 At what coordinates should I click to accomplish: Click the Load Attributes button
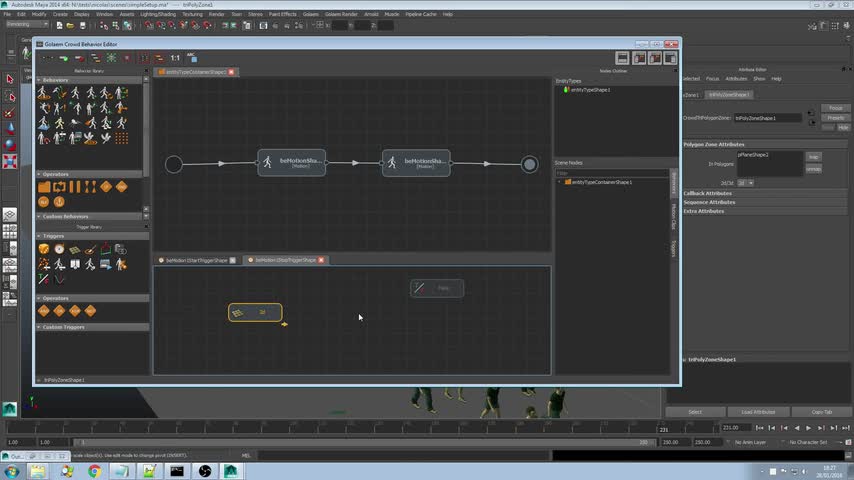pyautogui.click(x=758, y=412)
